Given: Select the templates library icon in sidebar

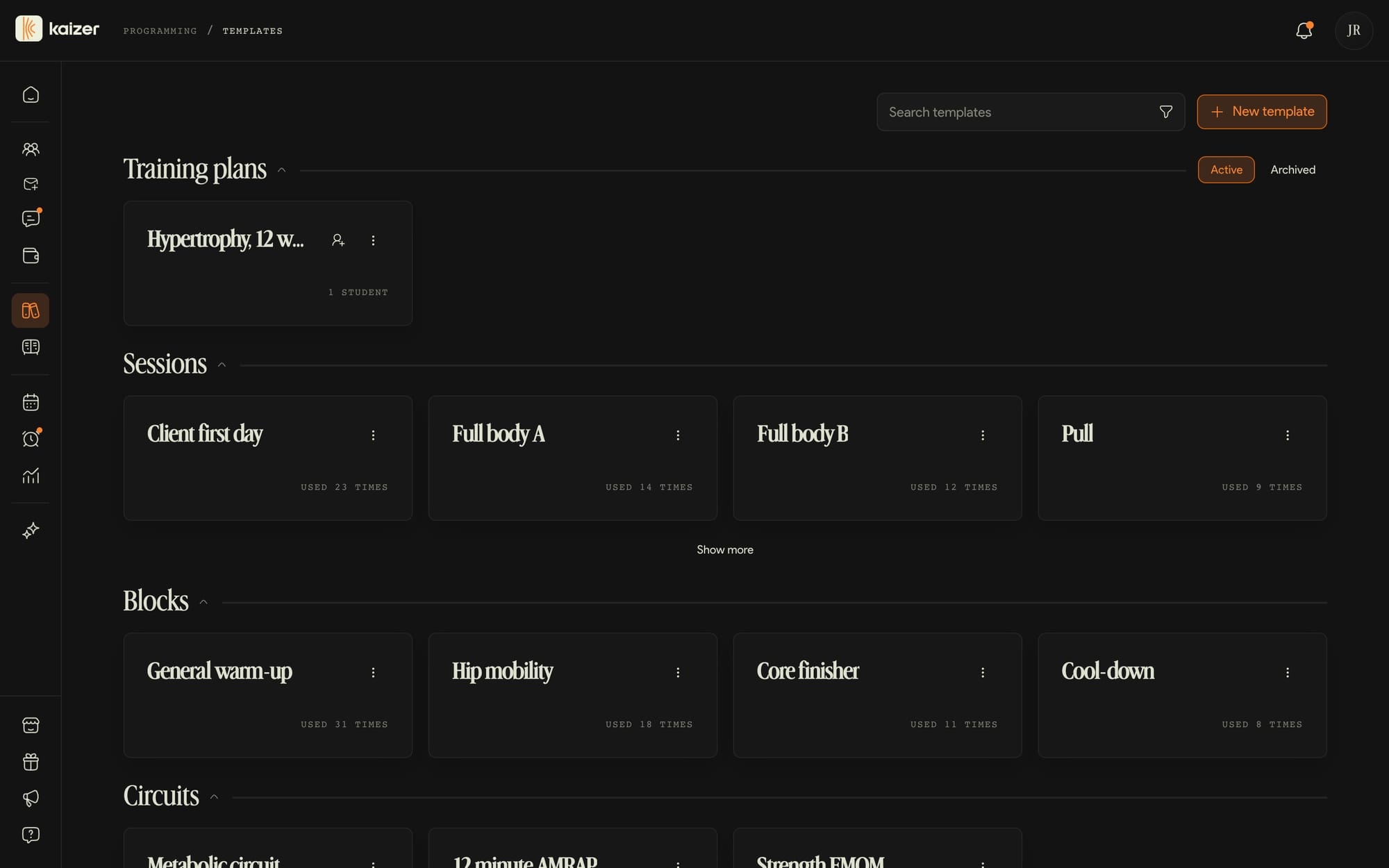Looking at the screenshot, I should 31,310.
